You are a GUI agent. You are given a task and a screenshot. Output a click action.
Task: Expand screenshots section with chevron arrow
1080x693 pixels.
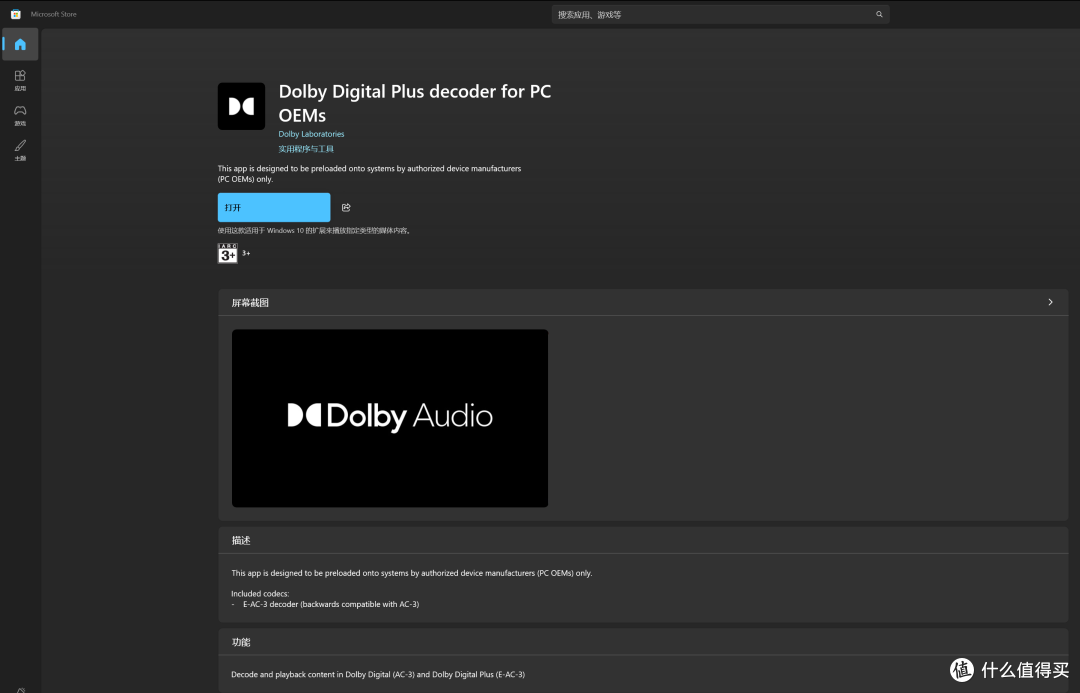(x=1050, y=302)
